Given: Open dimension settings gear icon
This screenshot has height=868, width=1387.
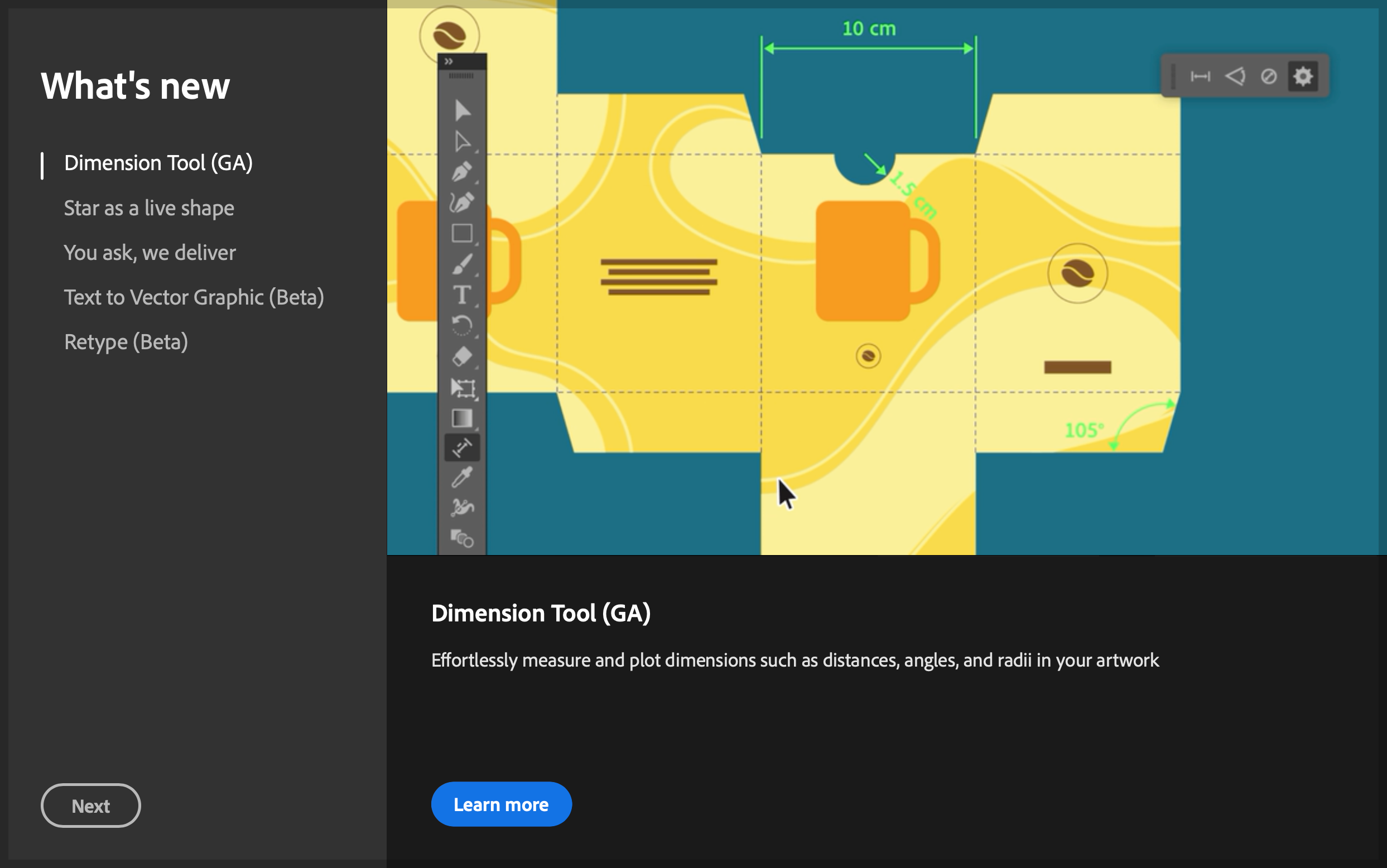Looking at the screenshot, I should coord(1303,76).
